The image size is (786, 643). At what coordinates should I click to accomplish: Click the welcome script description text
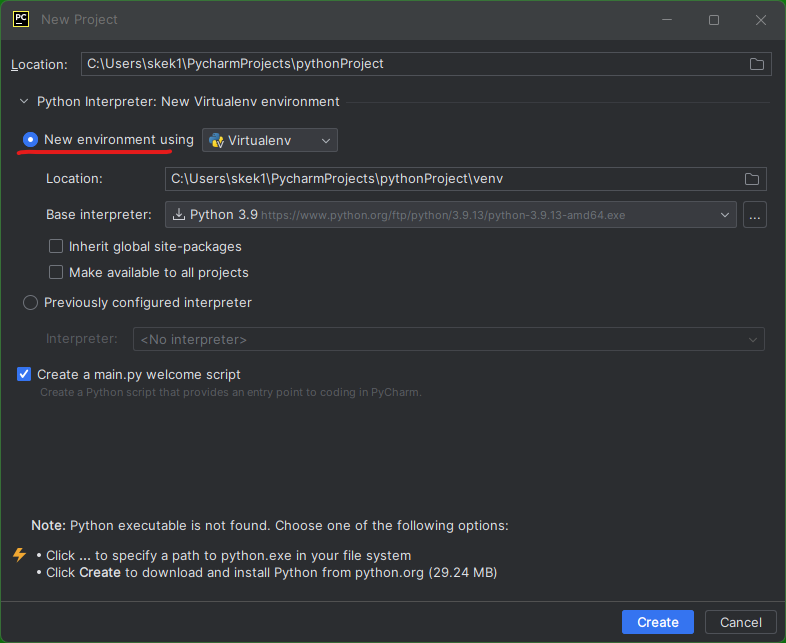231,392
